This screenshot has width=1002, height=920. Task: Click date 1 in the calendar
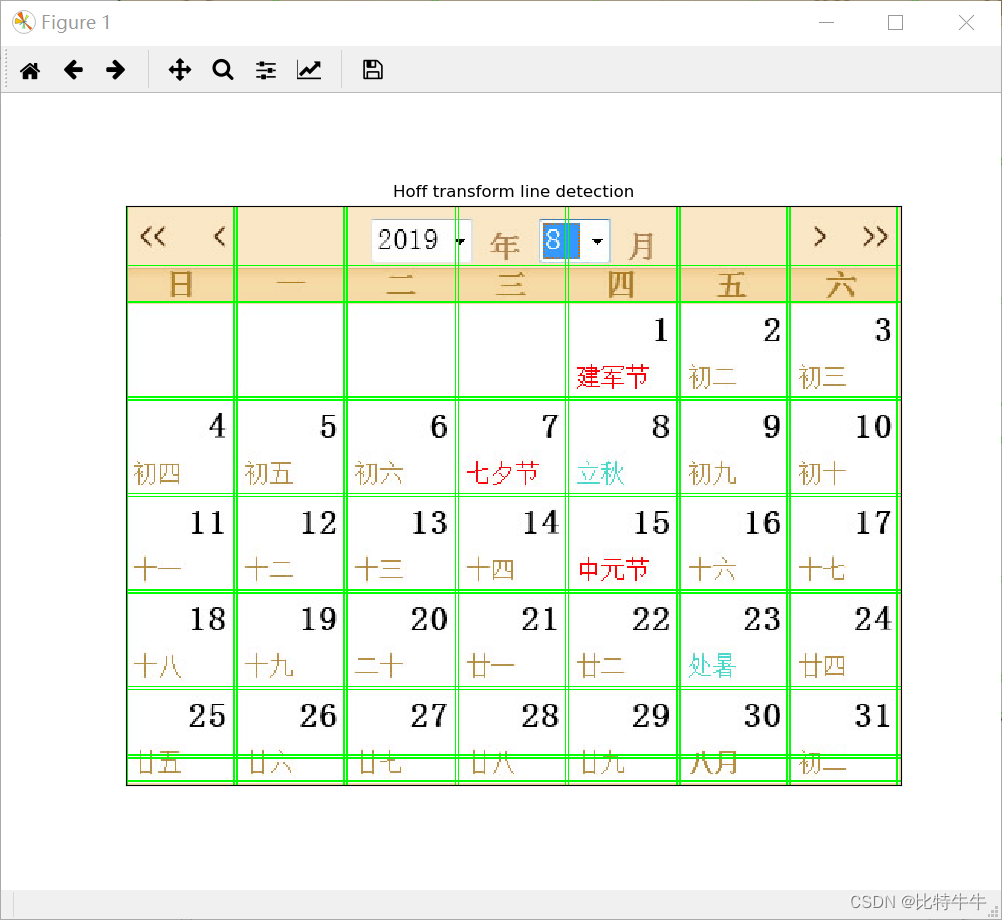661,330
